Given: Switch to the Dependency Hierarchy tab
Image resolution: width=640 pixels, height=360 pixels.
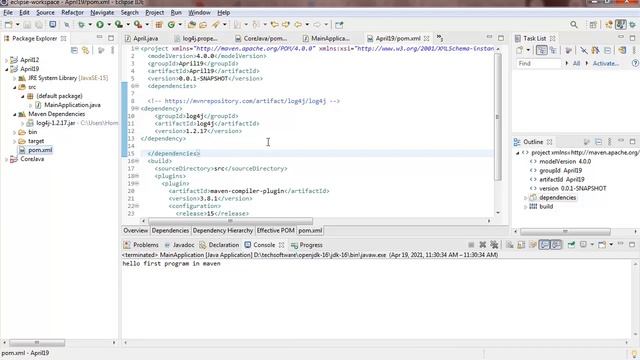Looking at the screenshot, I should tap(222, 231).
